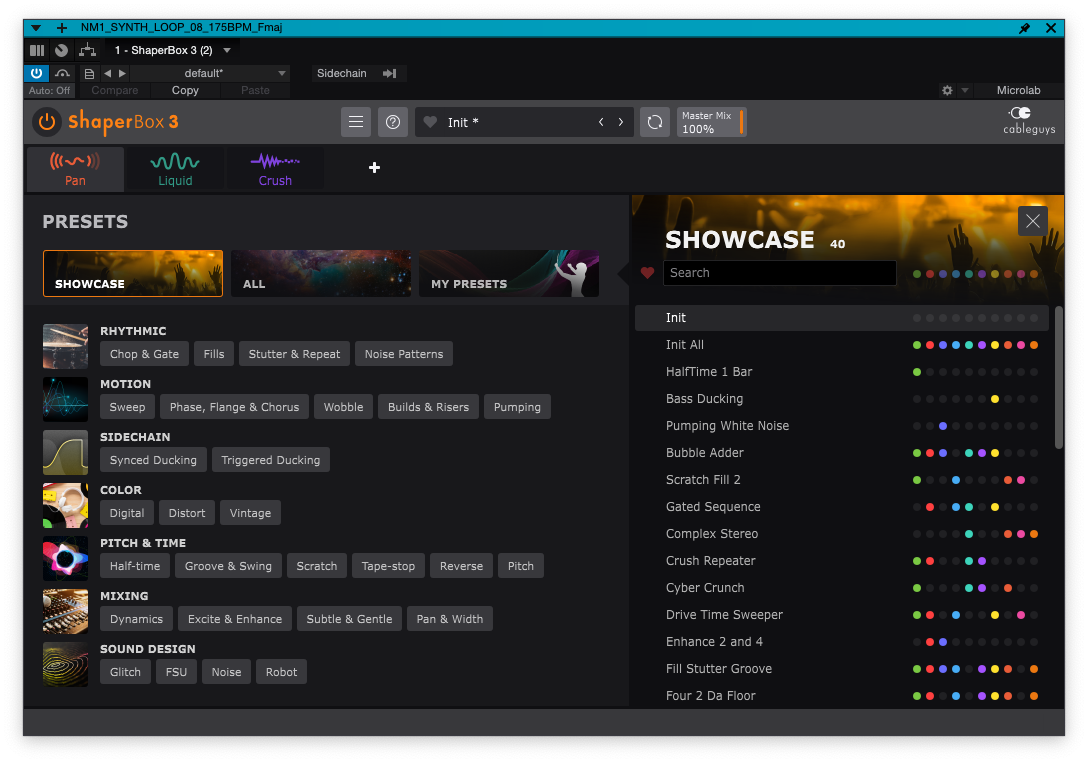Click the Auto: Off automation button
The image size is (1088, 763).
coord(49,91)
